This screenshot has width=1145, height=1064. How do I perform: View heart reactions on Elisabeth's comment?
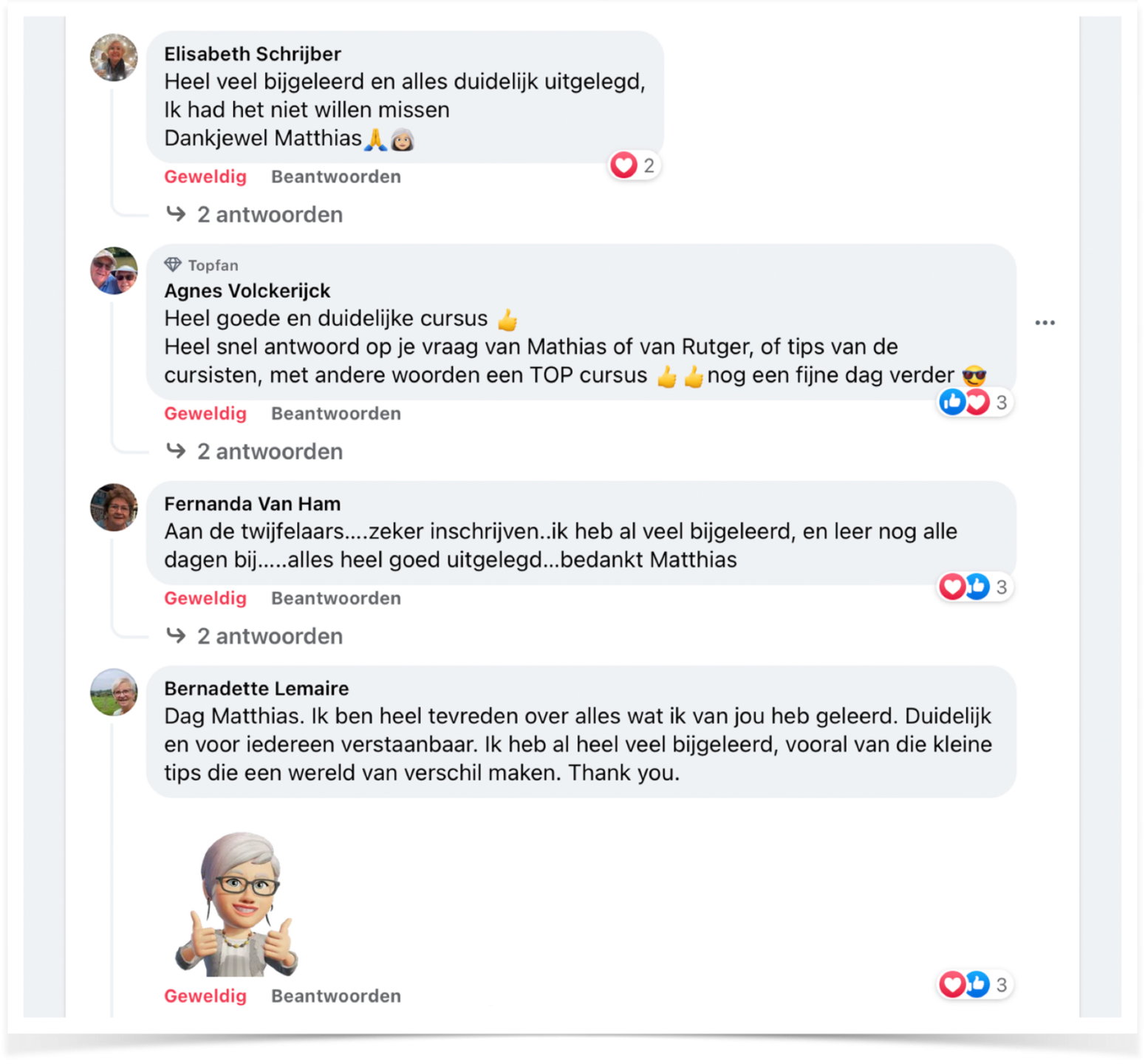click(x=634, y=166)
